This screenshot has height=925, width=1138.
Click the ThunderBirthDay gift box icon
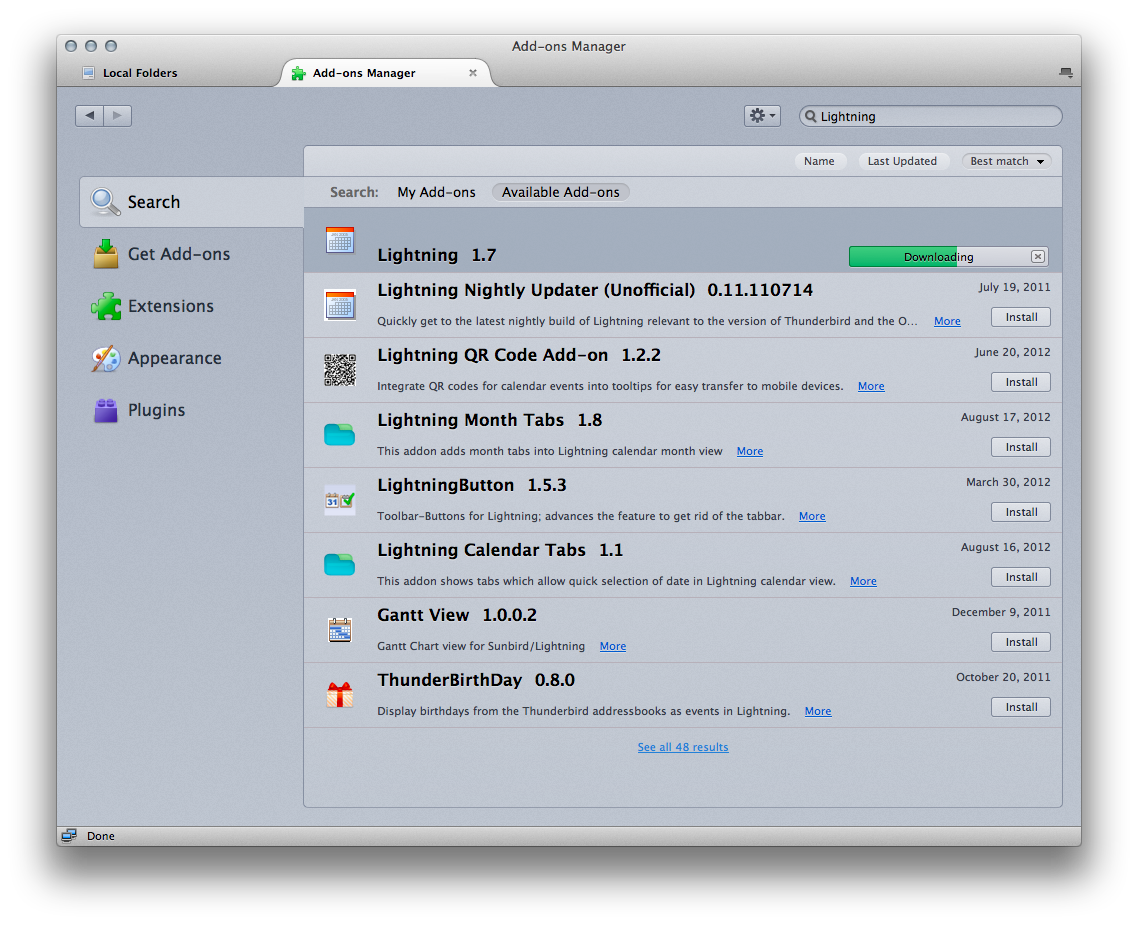click(340, 695)
